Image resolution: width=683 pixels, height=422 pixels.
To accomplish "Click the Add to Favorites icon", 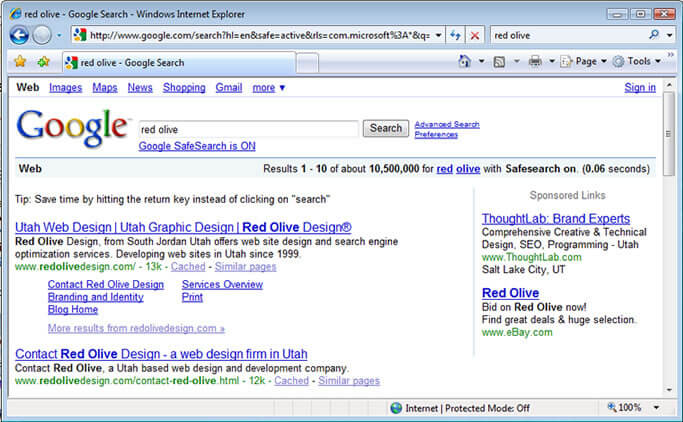I will (43, 62).
